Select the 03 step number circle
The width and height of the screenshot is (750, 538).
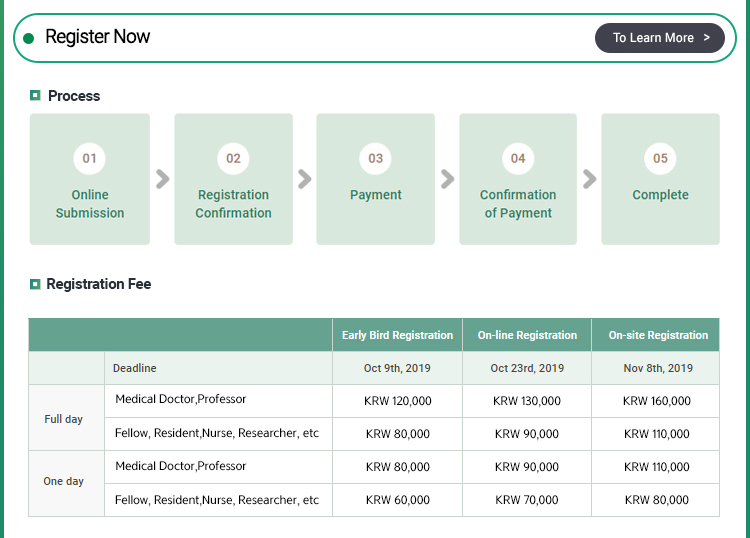click(x=375, y=158)
